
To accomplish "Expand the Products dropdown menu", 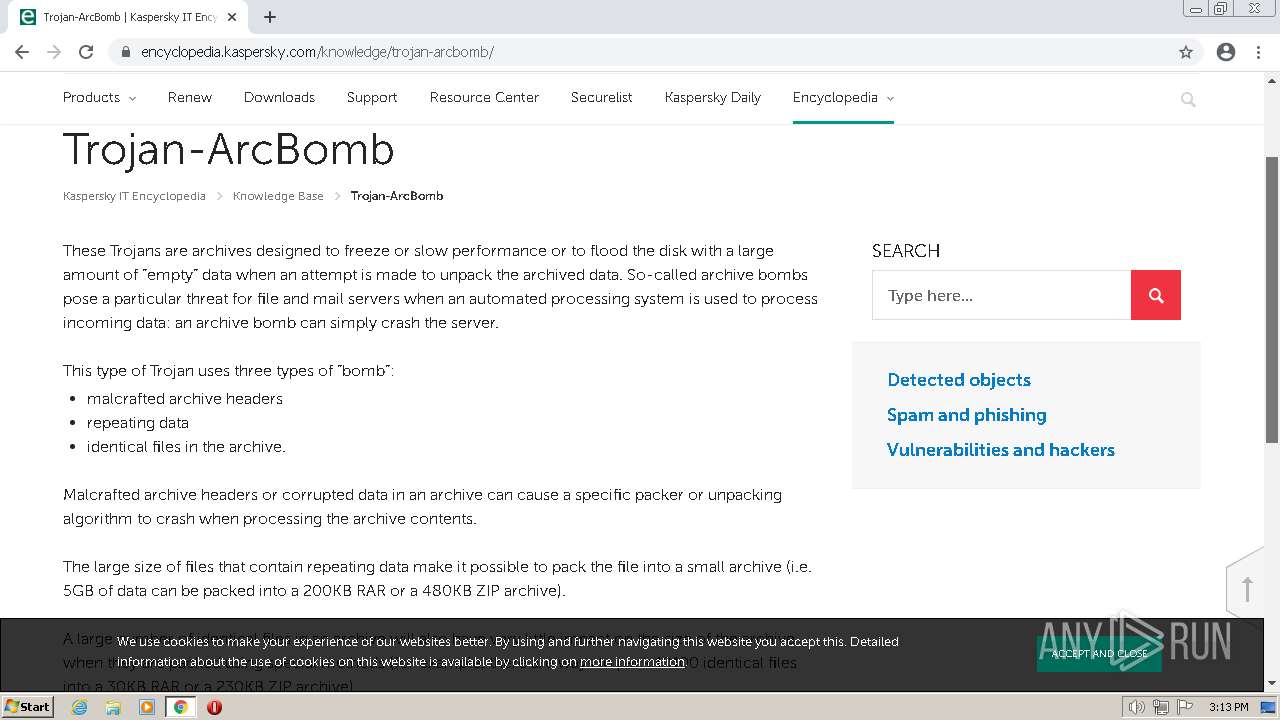I will [x=99, y=97].
